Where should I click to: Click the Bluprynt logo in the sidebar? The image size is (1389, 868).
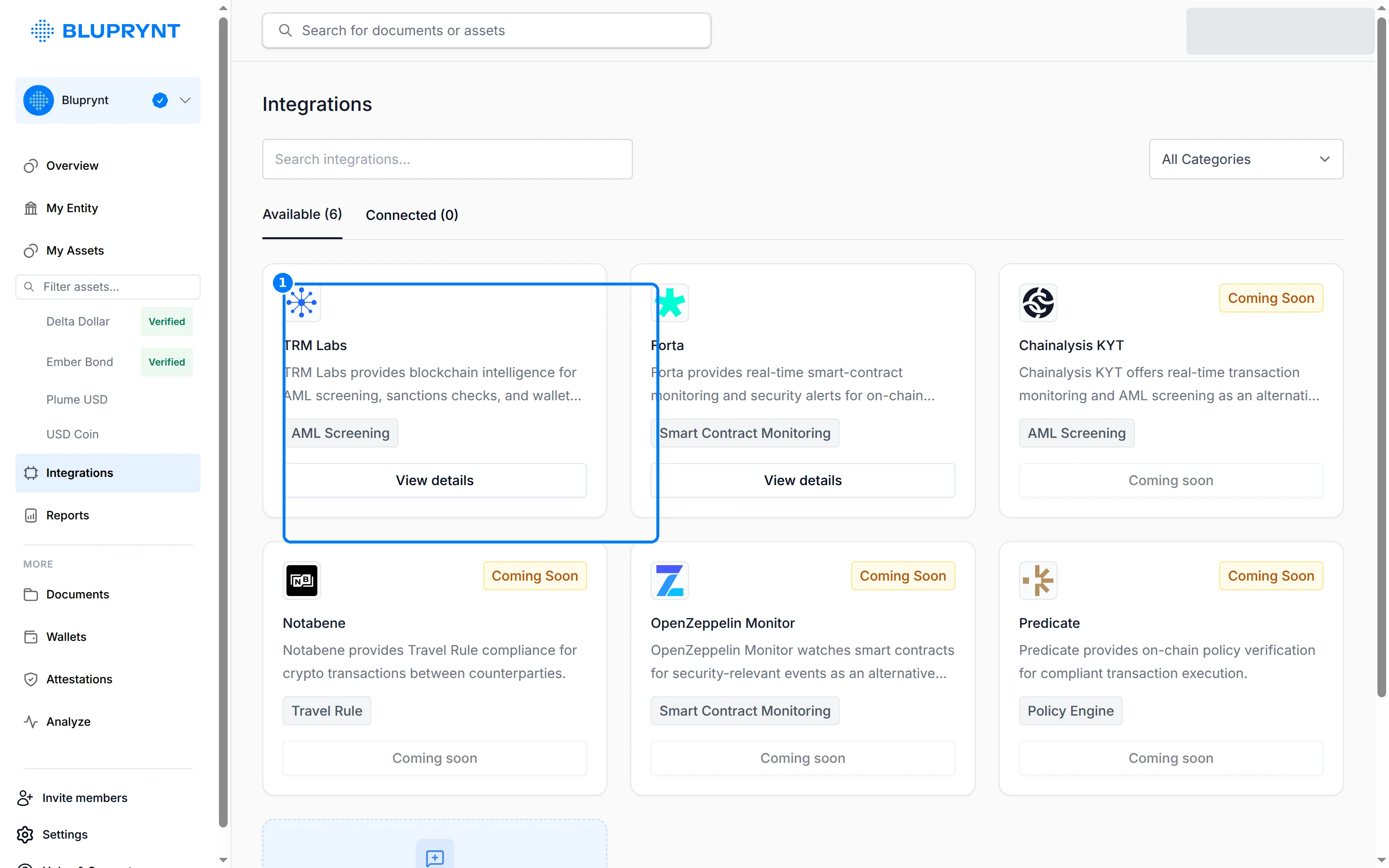[106, 30]
